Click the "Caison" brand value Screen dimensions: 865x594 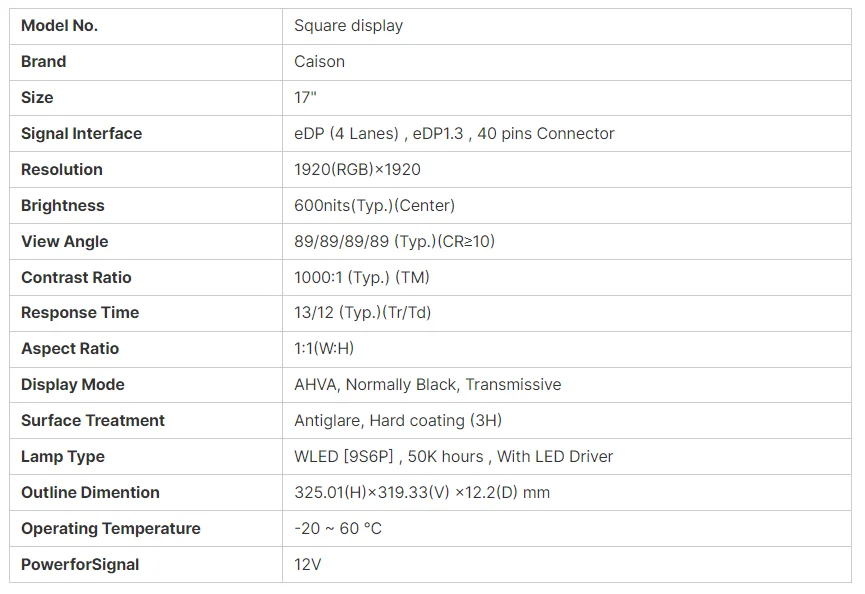[x=319, y=62]
